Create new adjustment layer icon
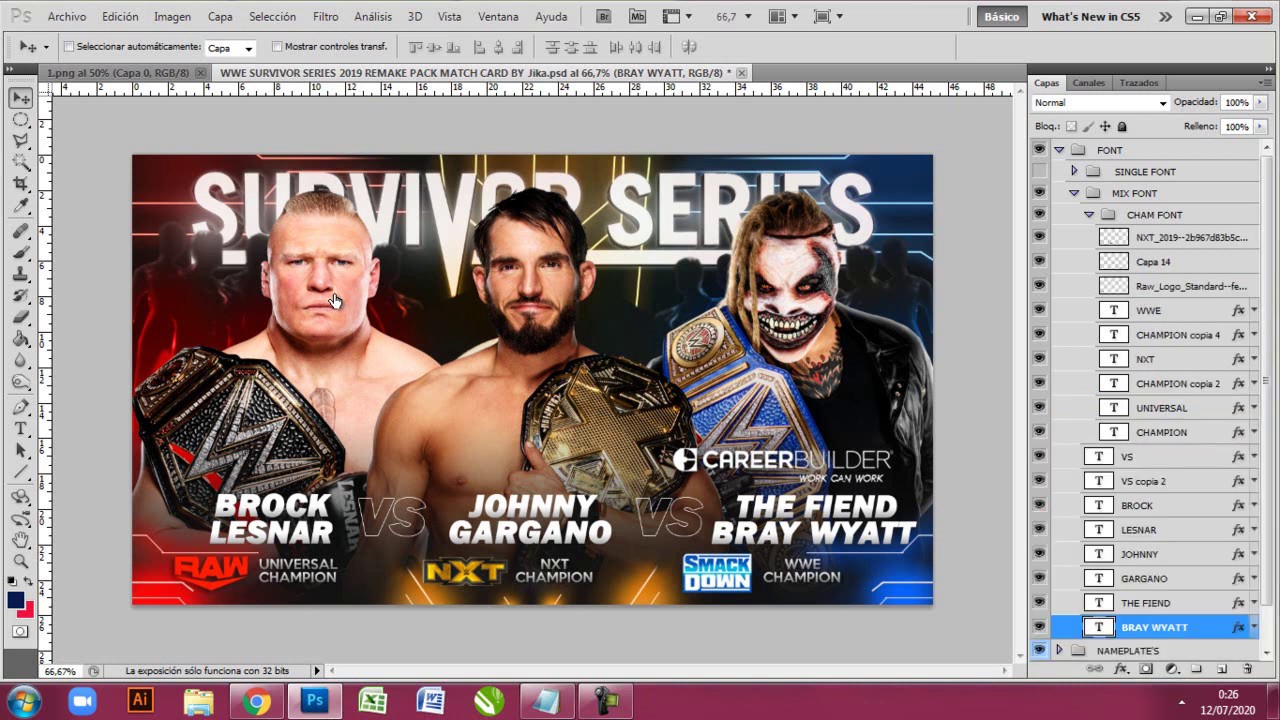 pyautogui.click(x=1172, y=668)
